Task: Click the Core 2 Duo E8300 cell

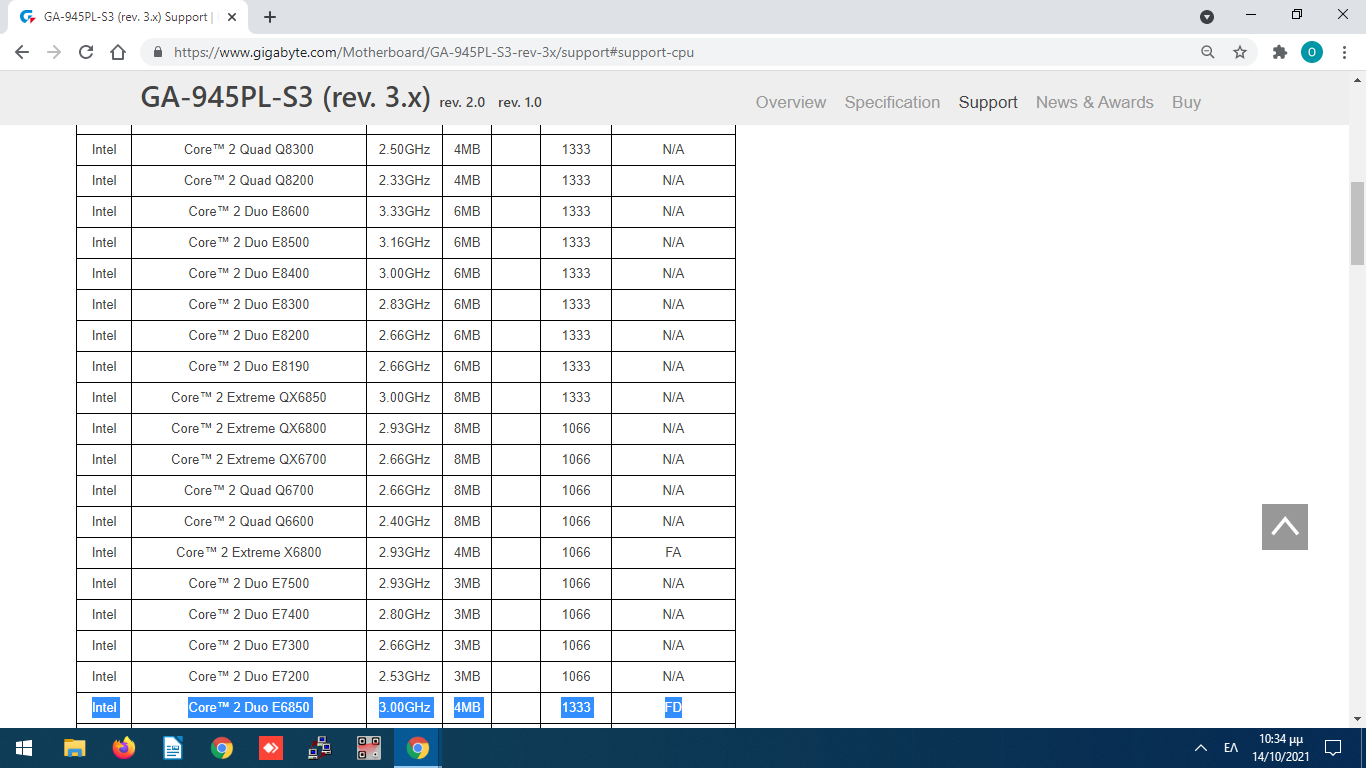Action: pos(249,305)
